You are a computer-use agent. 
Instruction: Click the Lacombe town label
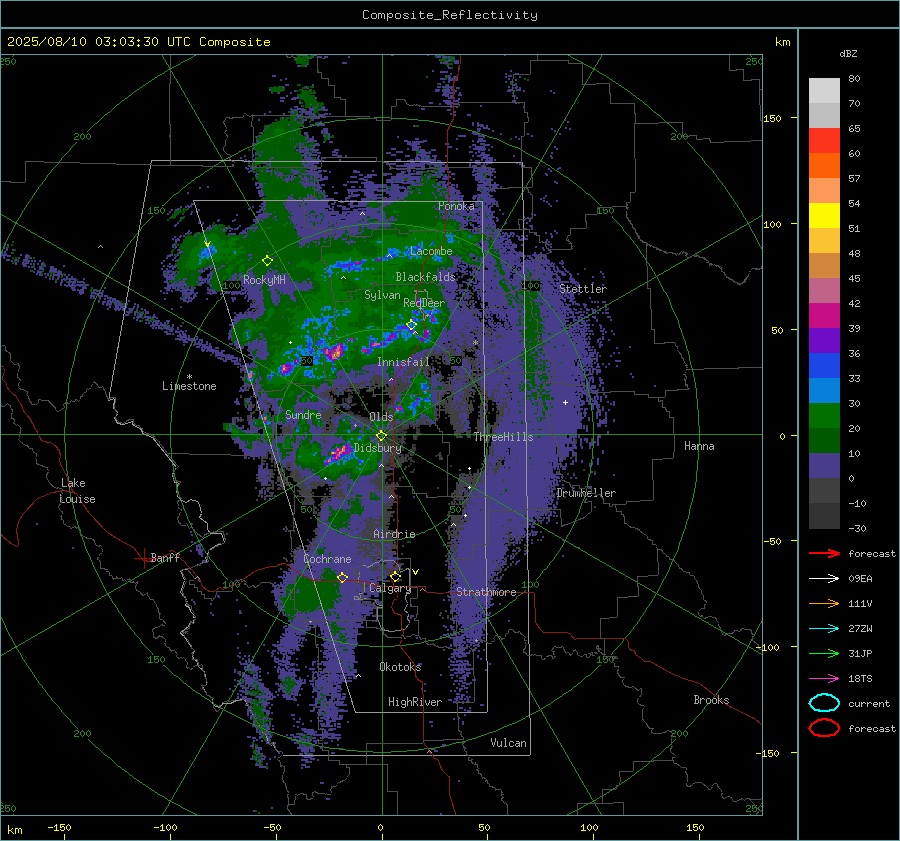pos(431,251)
